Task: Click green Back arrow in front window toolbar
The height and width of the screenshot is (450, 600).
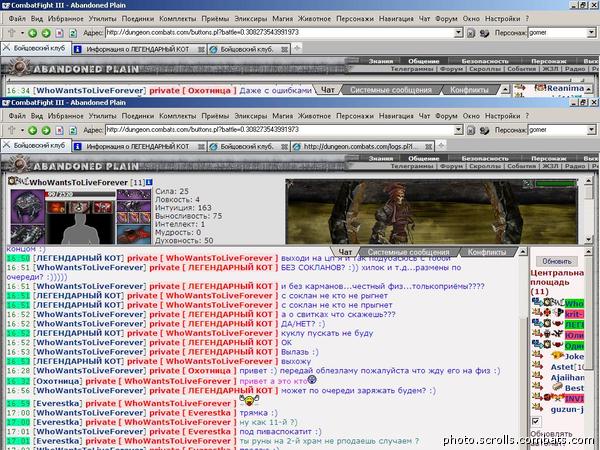Action: point(33,130)
